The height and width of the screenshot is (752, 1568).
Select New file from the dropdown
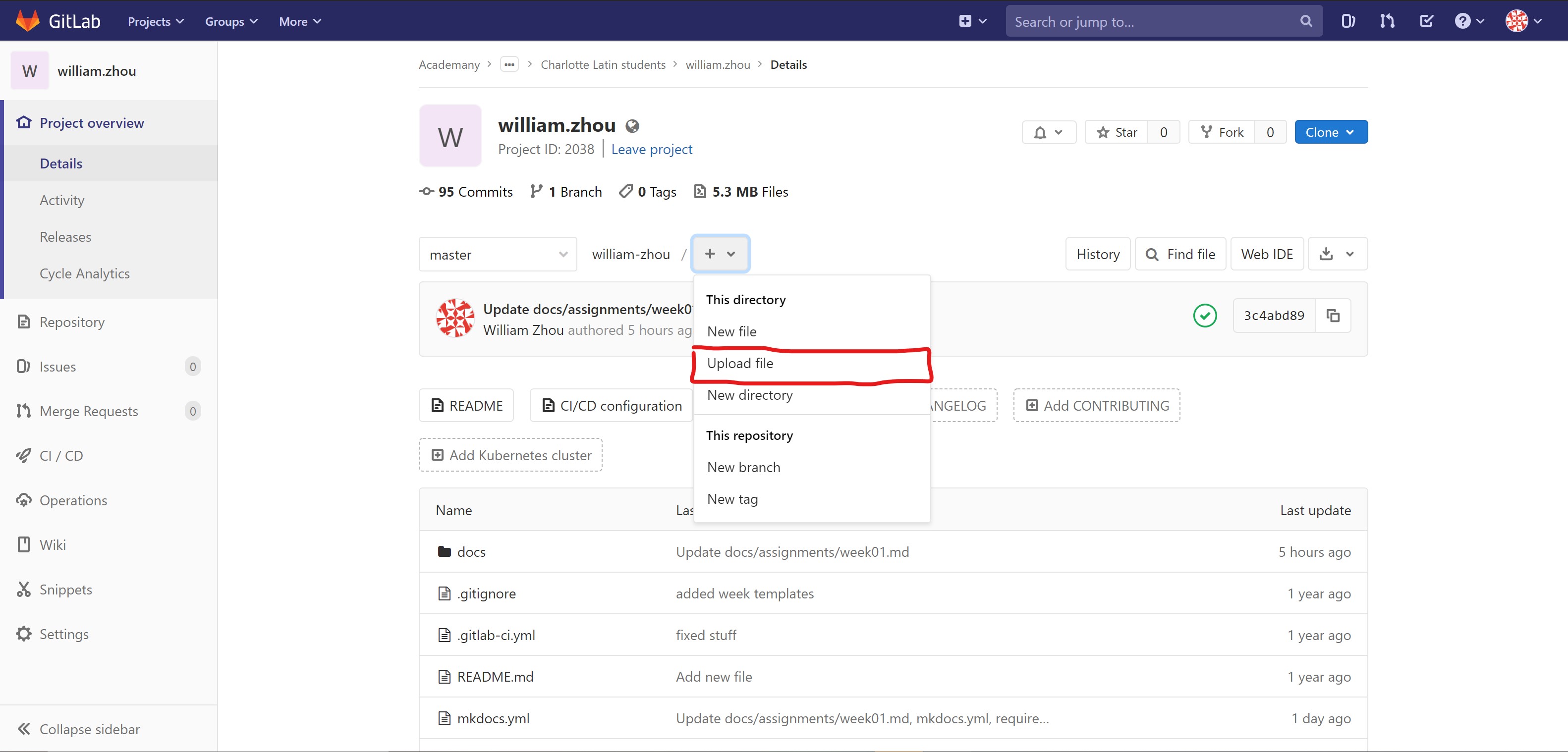812,331
